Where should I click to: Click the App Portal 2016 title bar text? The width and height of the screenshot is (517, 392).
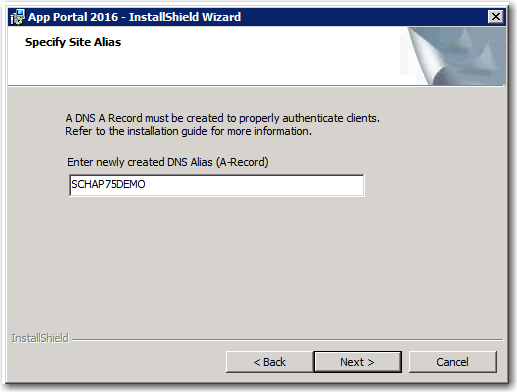pyautogui.click(x=73, y=17)
